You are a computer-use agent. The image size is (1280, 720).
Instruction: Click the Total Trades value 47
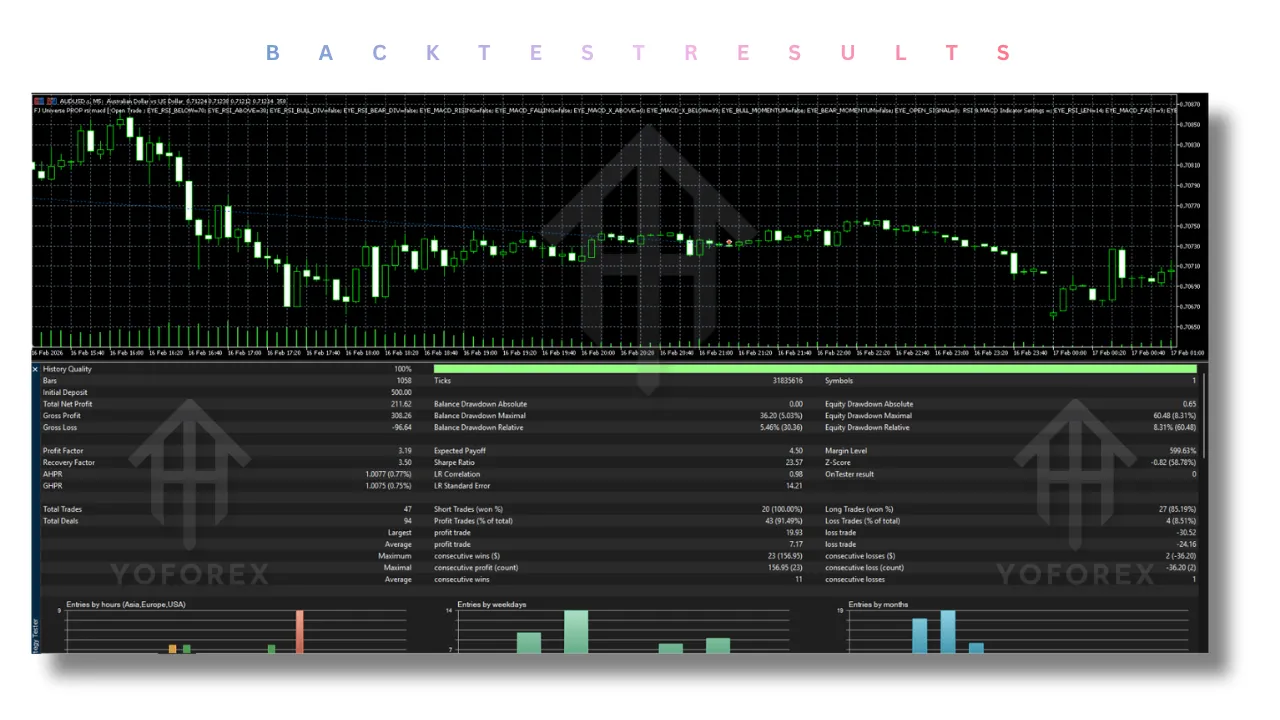click(407, 509)
